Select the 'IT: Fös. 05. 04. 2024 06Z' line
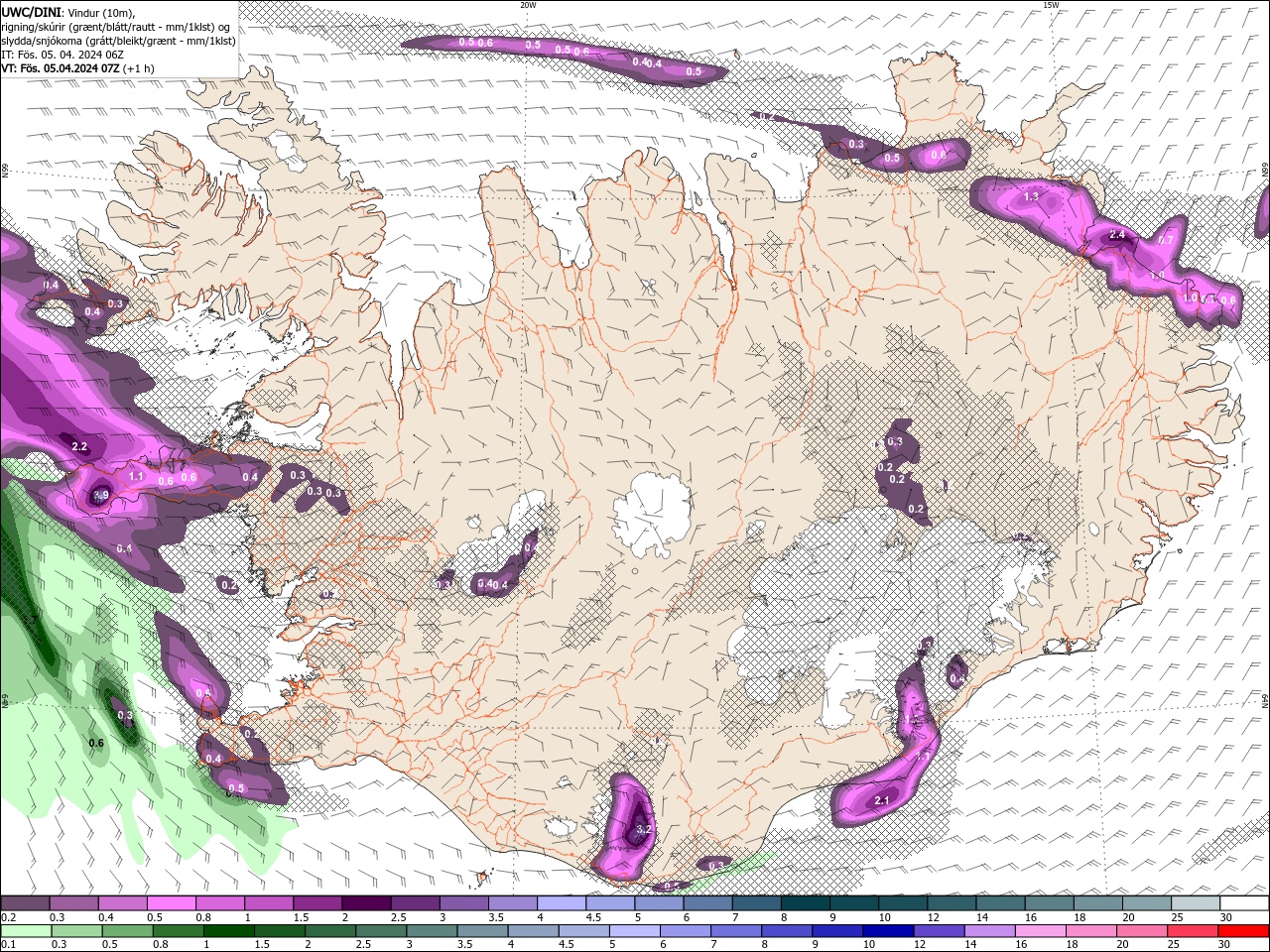Screen dimensions: 1270x952 [62, 55]
